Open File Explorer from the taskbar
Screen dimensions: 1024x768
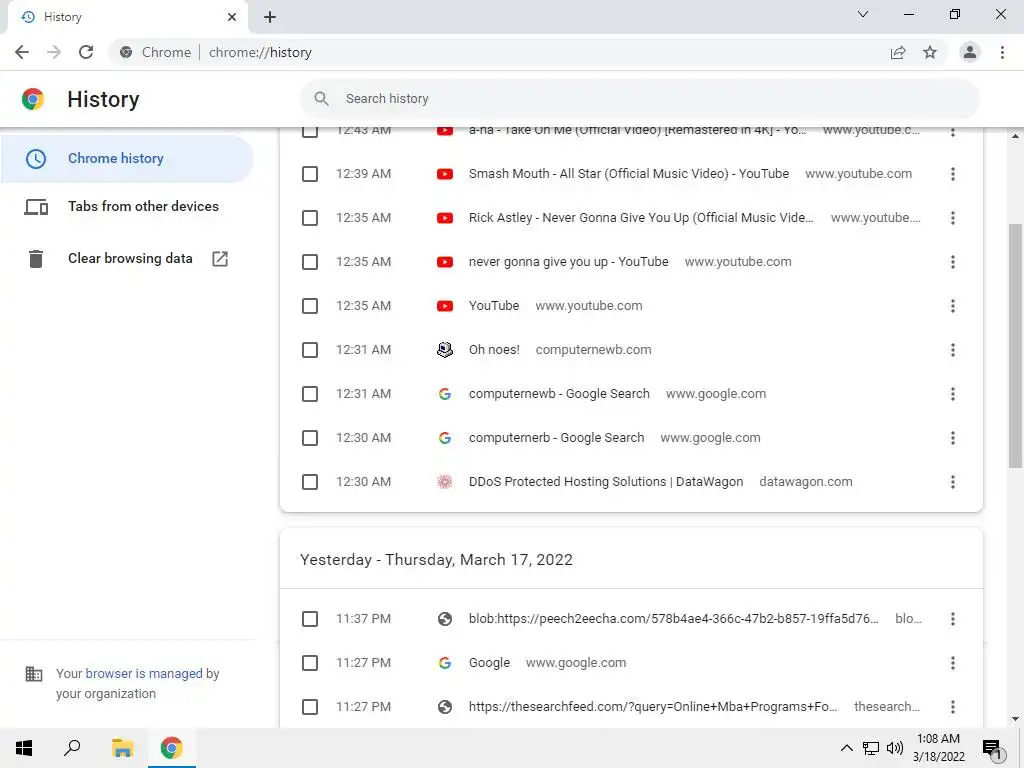122,748
